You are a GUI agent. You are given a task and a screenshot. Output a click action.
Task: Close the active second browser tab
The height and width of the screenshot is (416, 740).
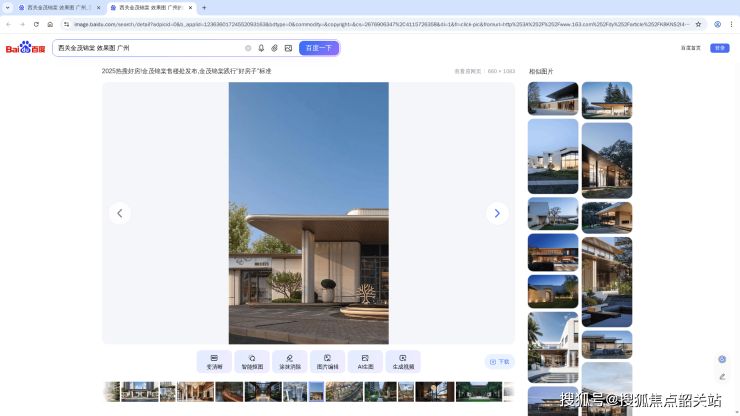coord(191,8)
